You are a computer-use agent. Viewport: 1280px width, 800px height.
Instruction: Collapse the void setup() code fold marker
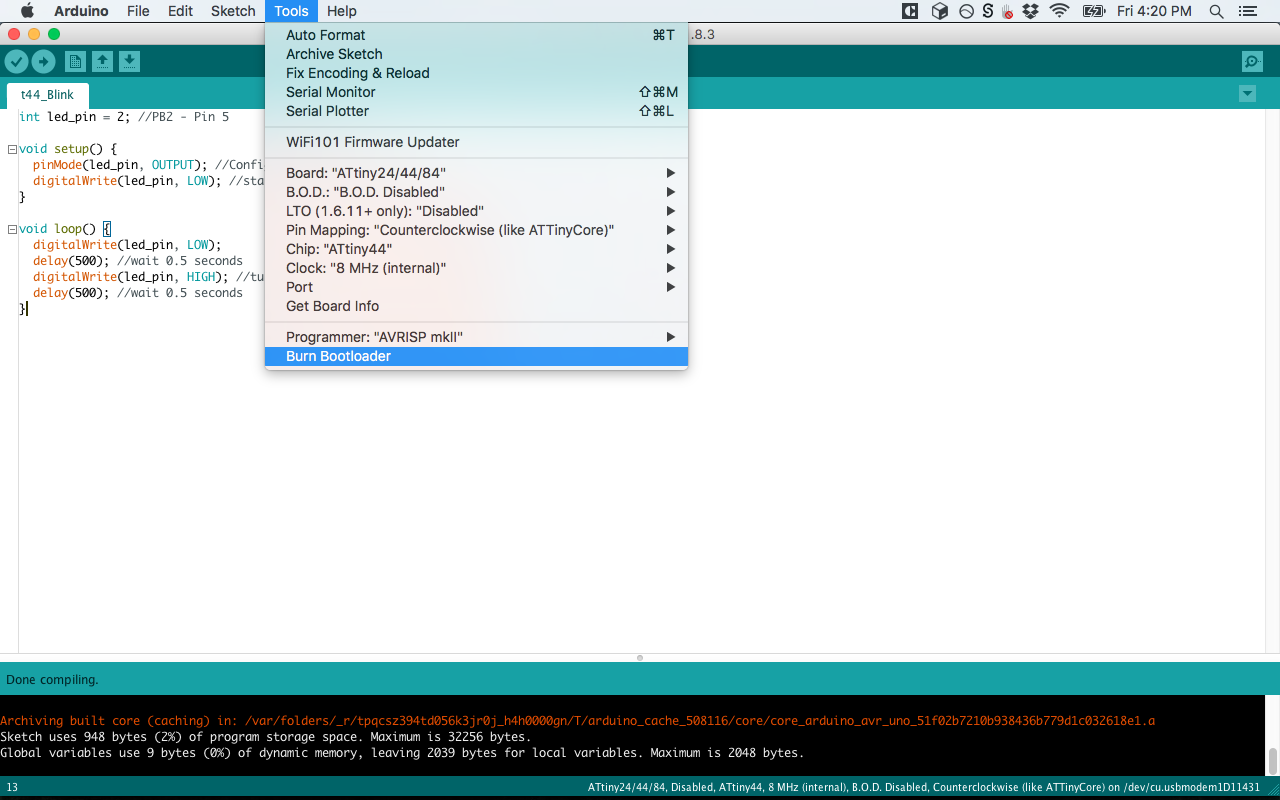point(11,149)
